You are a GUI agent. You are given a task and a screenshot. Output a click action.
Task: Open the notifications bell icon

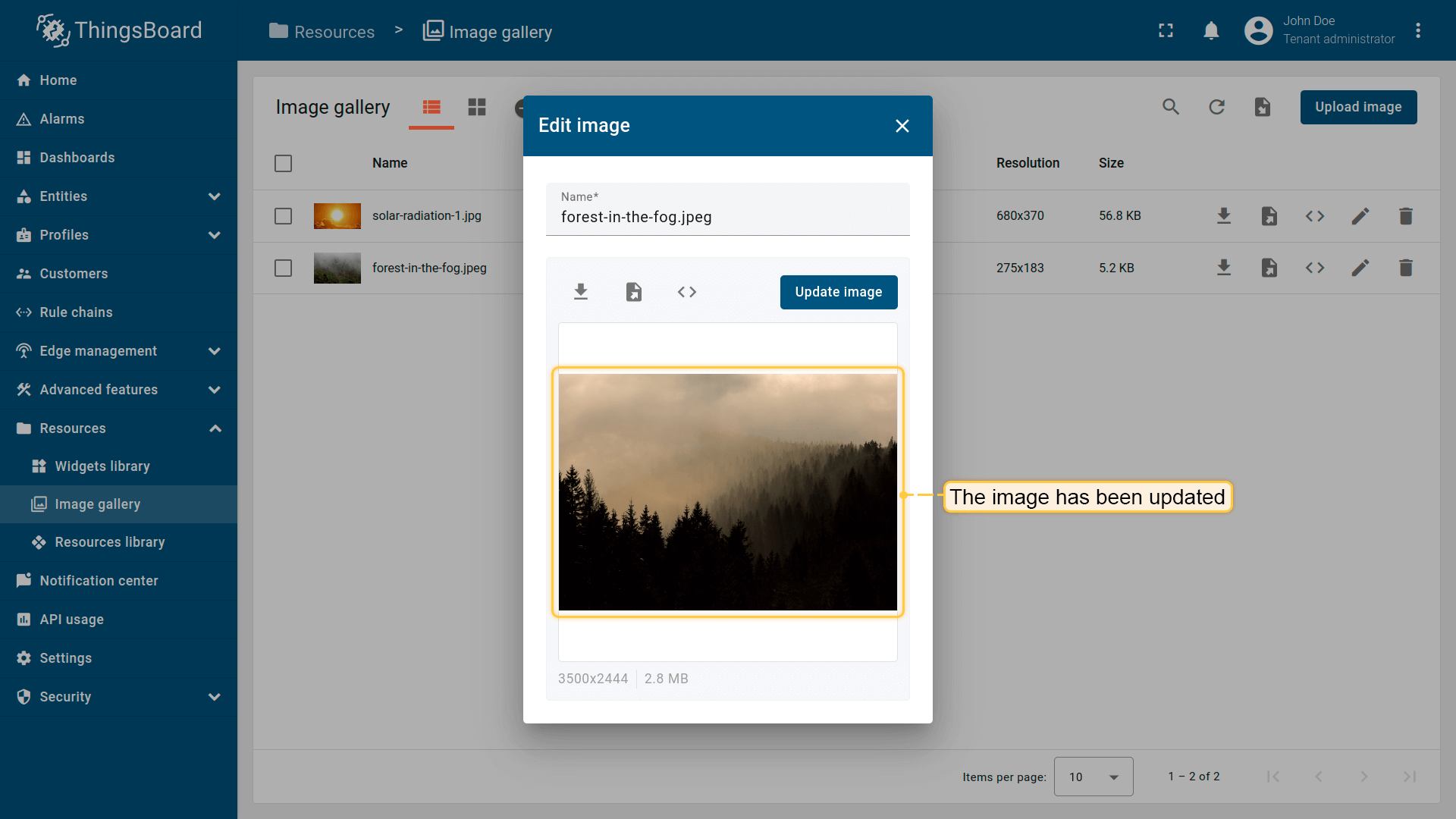pyautogui.click(x=1211, y=30)
